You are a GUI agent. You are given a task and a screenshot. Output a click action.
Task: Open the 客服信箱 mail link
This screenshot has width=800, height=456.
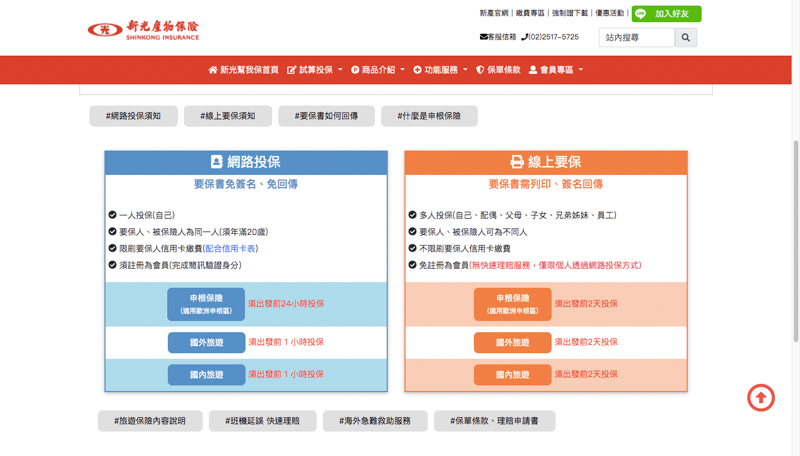pos(498,37)
